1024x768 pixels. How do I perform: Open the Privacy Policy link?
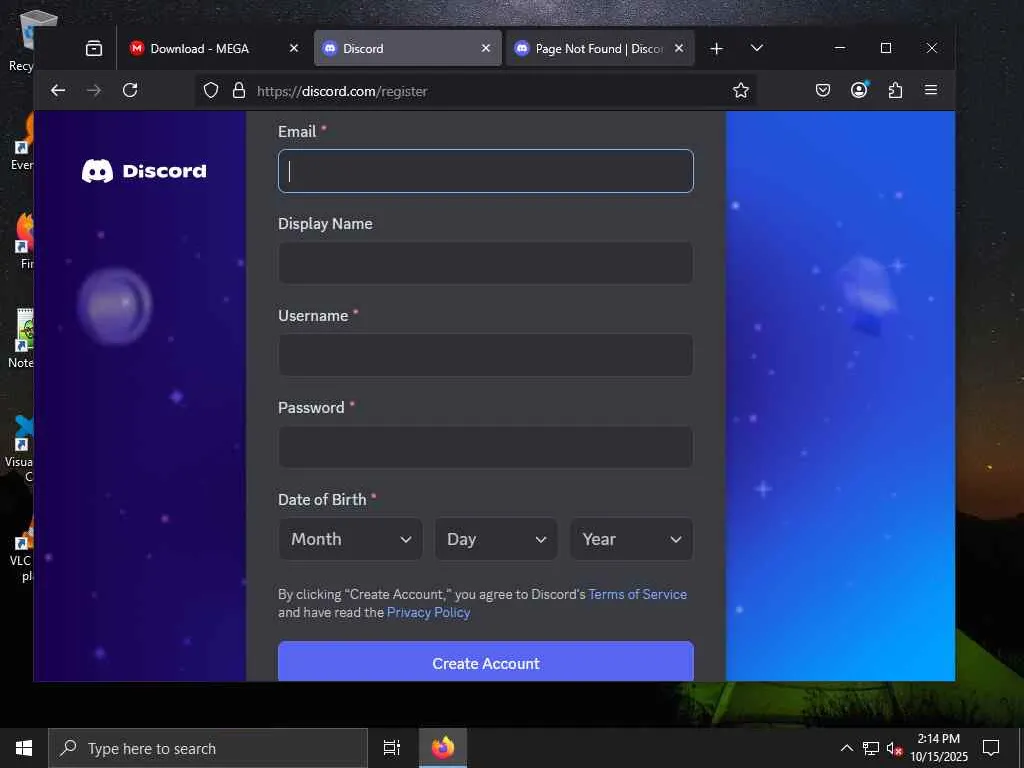click(428, 613)
